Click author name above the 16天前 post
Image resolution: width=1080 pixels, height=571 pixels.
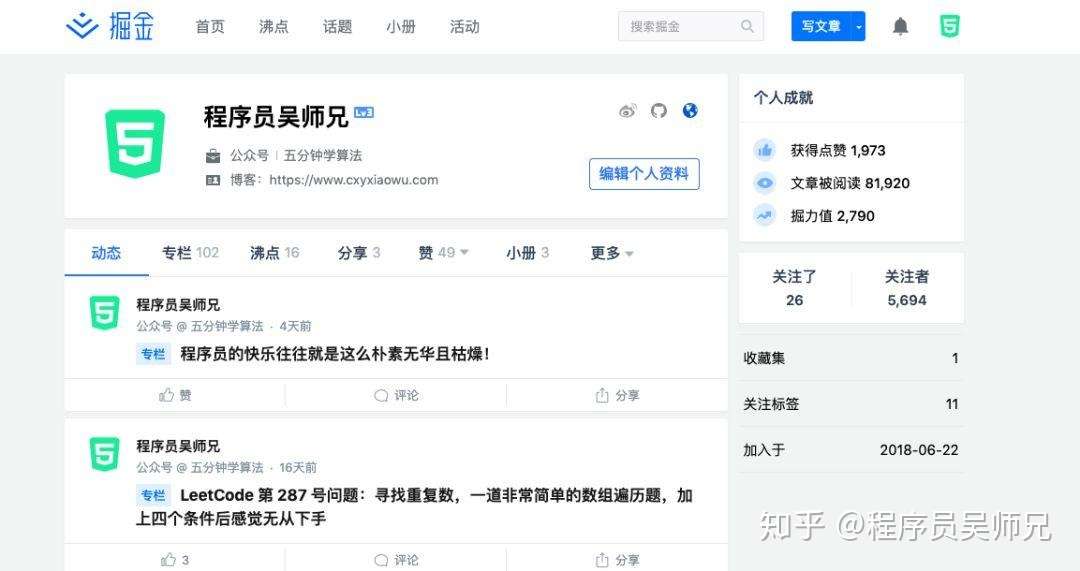[x=178, y=446]
